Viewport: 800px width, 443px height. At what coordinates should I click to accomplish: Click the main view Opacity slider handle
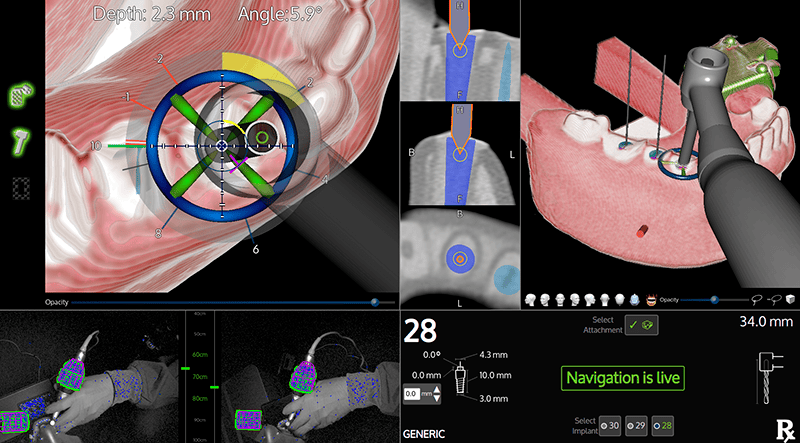coord(375,301)
